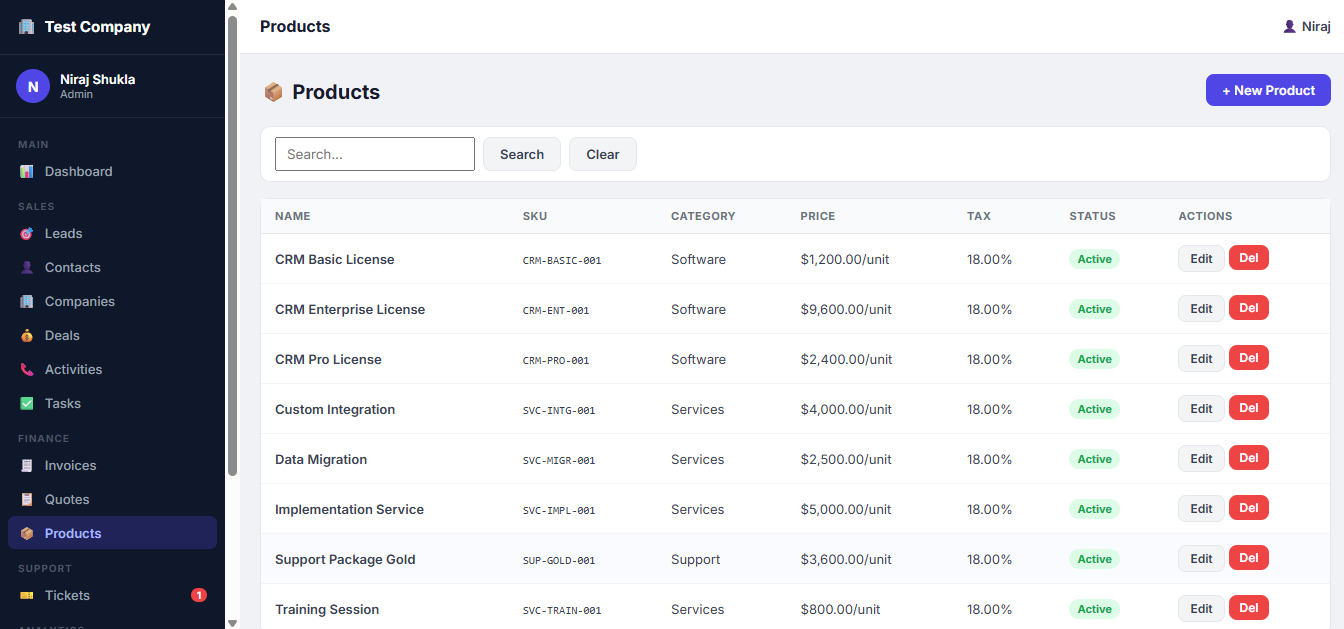1344x629 pixels.
Task: Open the Niraj user profile at top right
Action: click(x=1306, y=27)
